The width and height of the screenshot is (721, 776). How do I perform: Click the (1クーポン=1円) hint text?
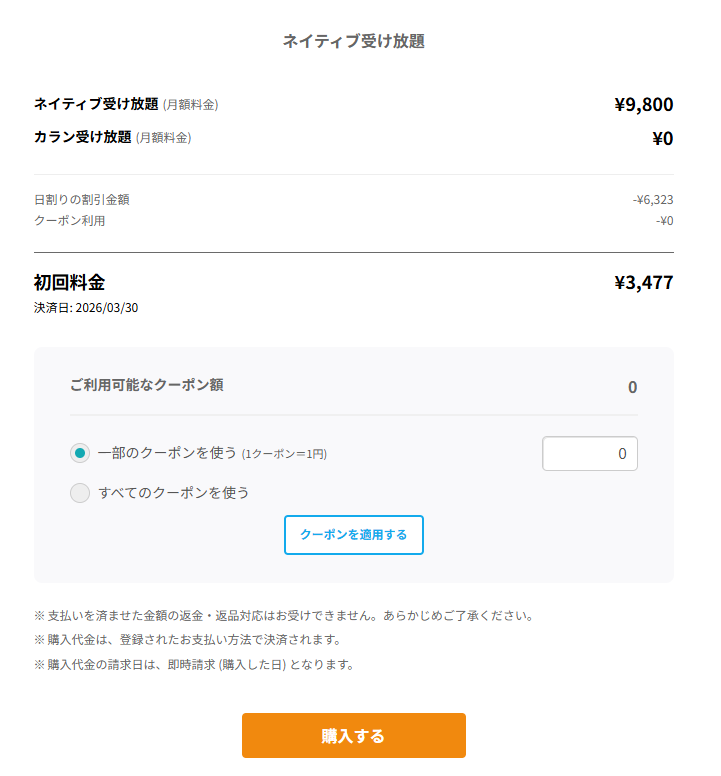click(x=284, y=454)
